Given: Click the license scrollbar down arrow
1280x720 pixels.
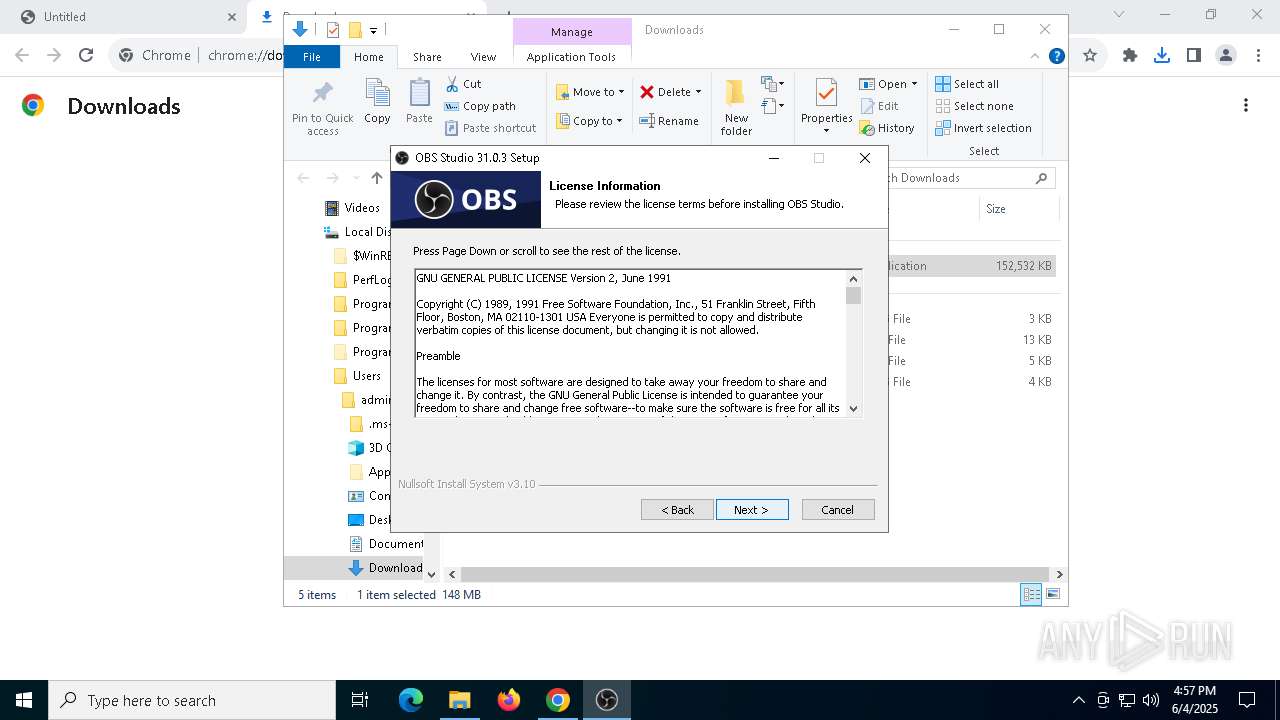Looking at the screenshot, I should (x=853, y=408).
